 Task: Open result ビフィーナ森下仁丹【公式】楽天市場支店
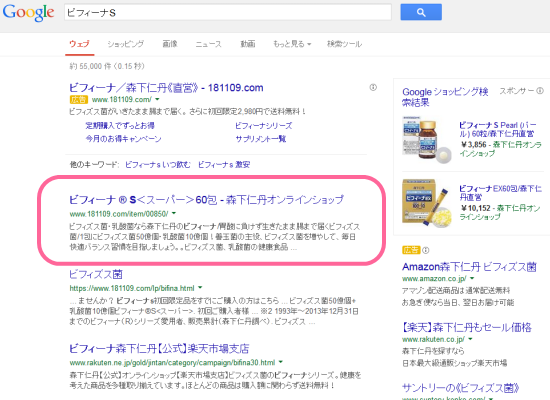(159, 349)
